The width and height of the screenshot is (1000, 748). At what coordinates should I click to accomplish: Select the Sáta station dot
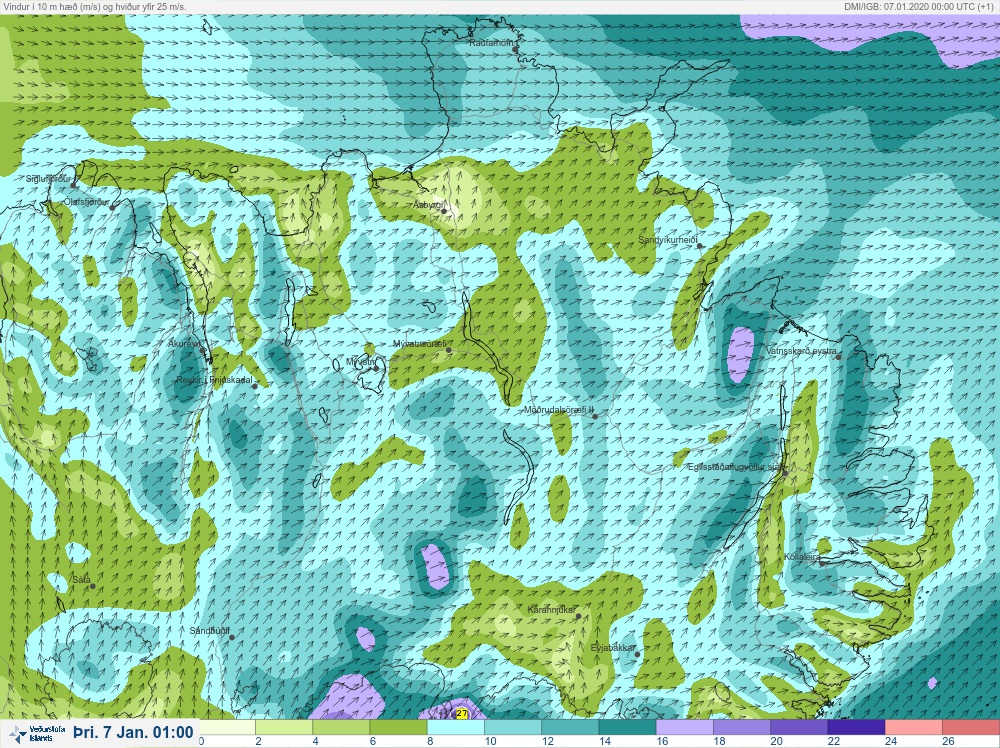(92, 586)
